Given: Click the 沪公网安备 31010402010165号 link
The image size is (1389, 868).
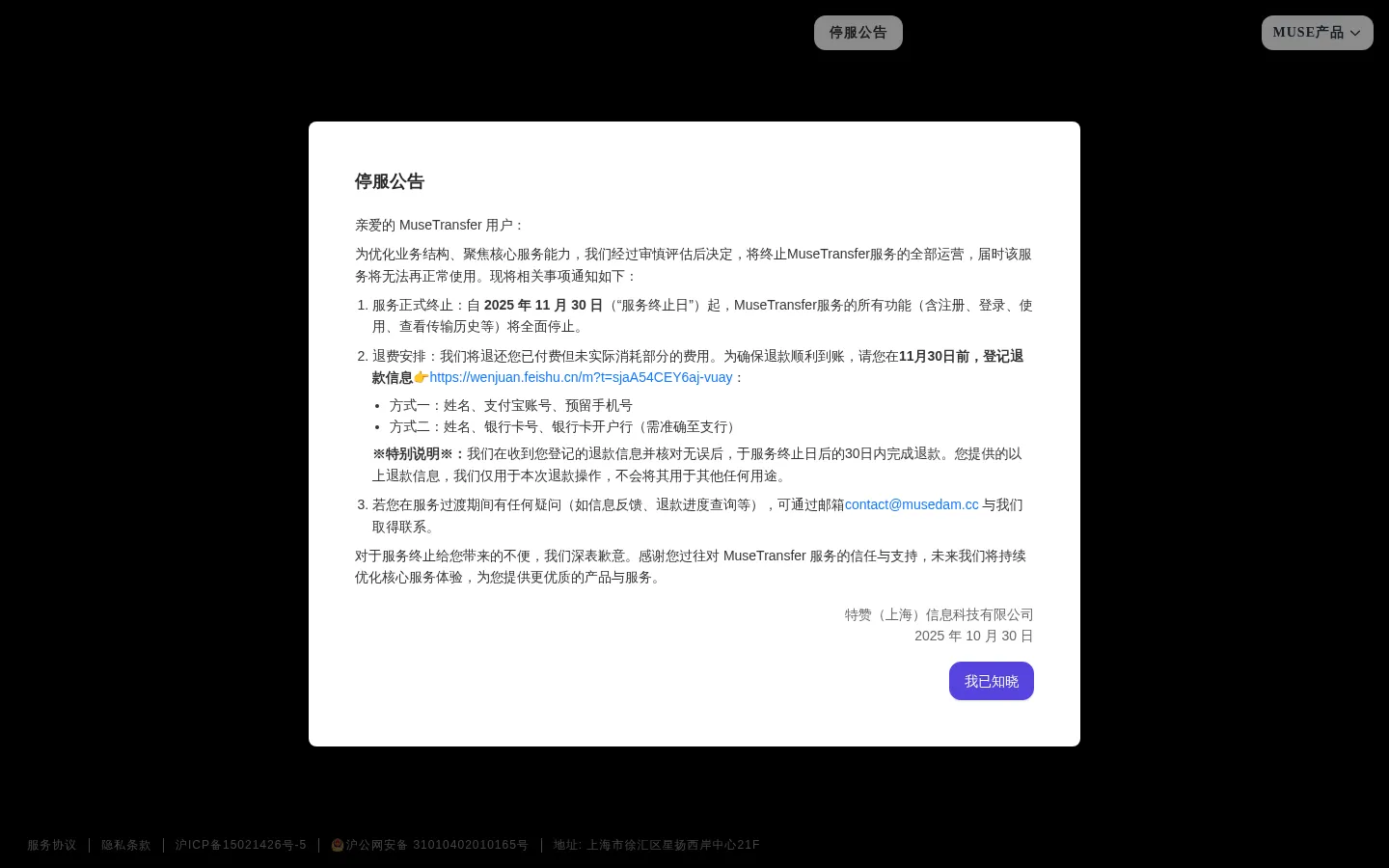Looking at the screenshot, I should 437,845.
